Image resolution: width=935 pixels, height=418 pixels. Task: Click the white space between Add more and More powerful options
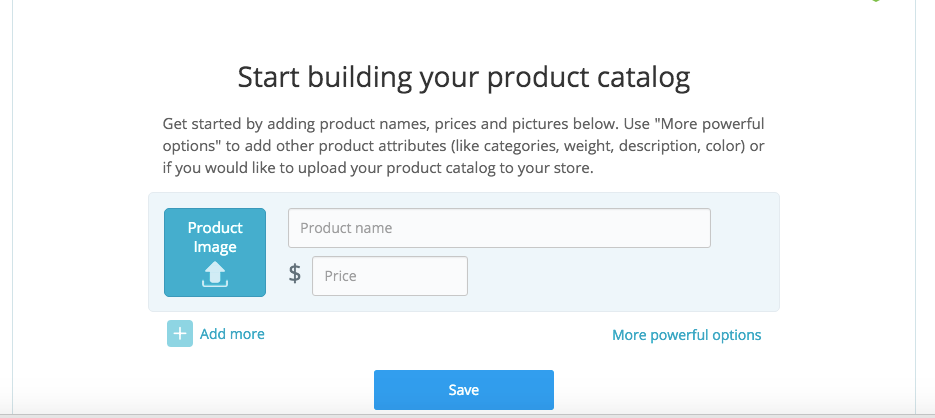(x=438, y=335)
